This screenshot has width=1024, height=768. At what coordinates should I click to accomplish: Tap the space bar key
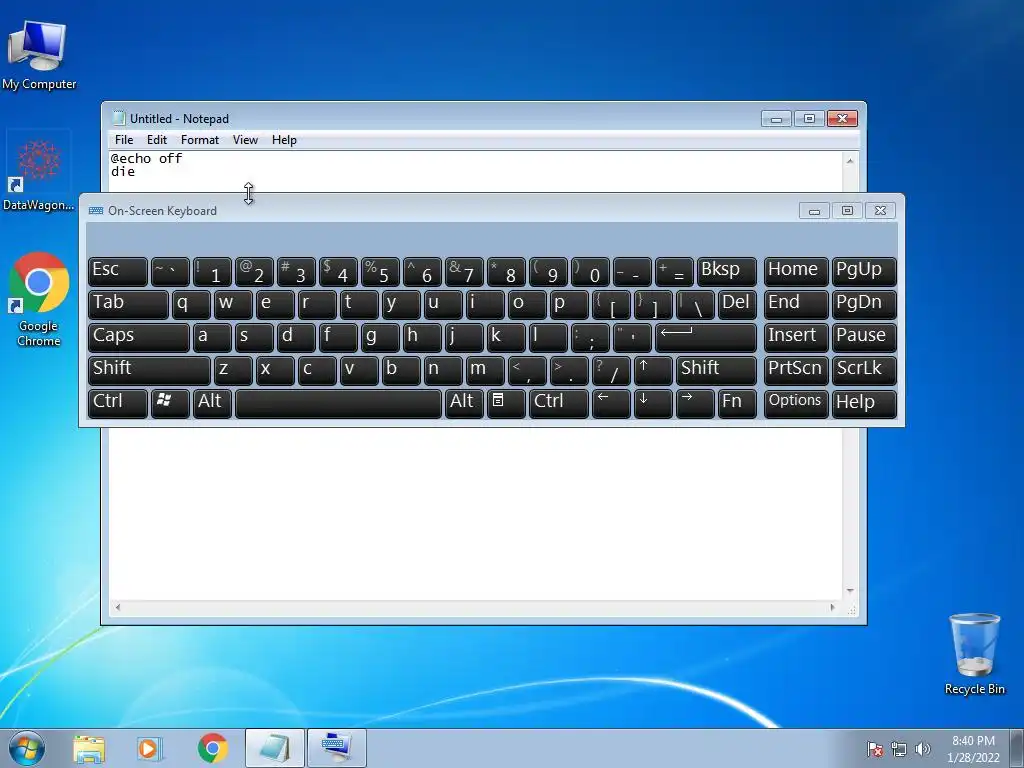point(338,403)
